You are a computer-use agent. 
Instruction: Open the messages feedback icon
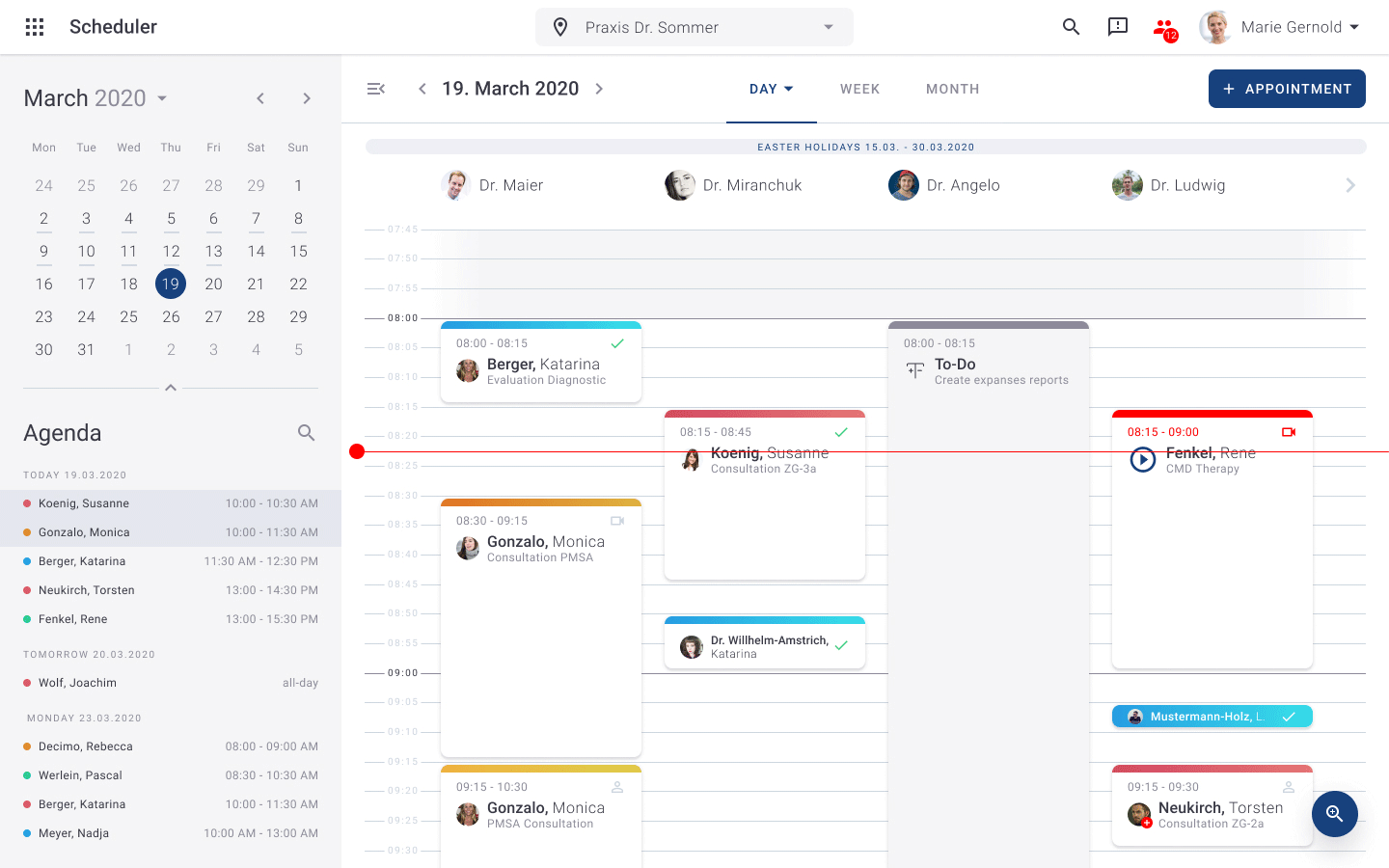pos(1118,27)
